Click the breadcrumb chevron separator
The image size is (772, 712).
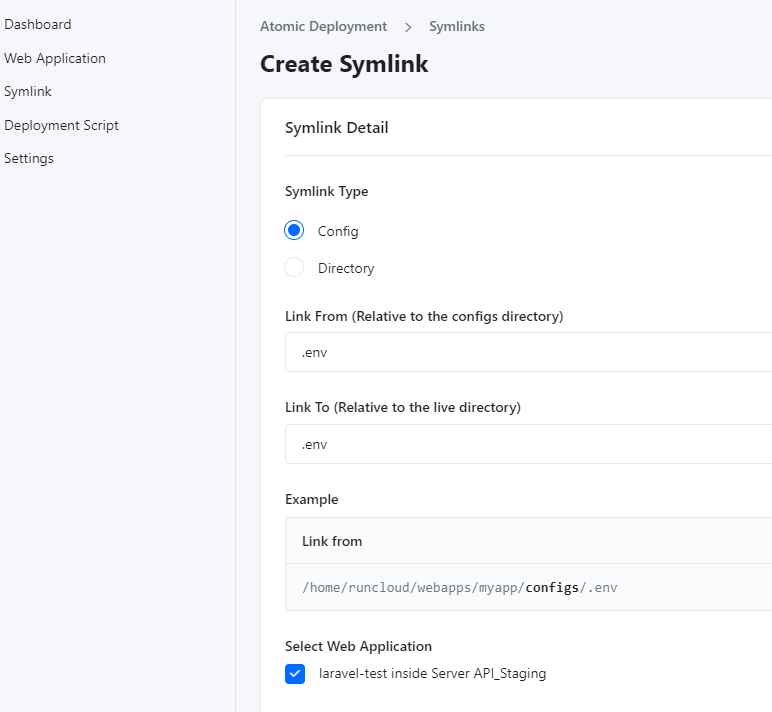(408, 27)
